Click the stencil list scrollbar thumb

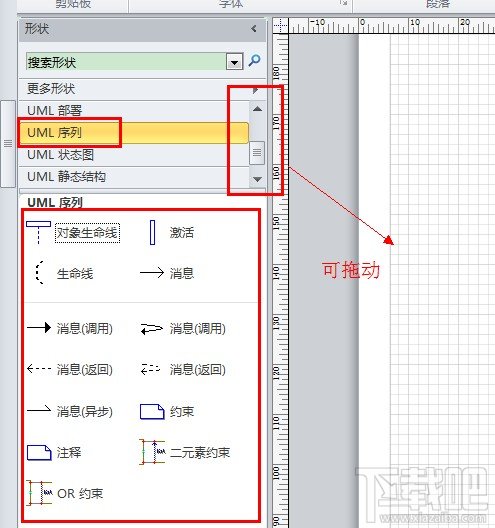coord(257,153)
